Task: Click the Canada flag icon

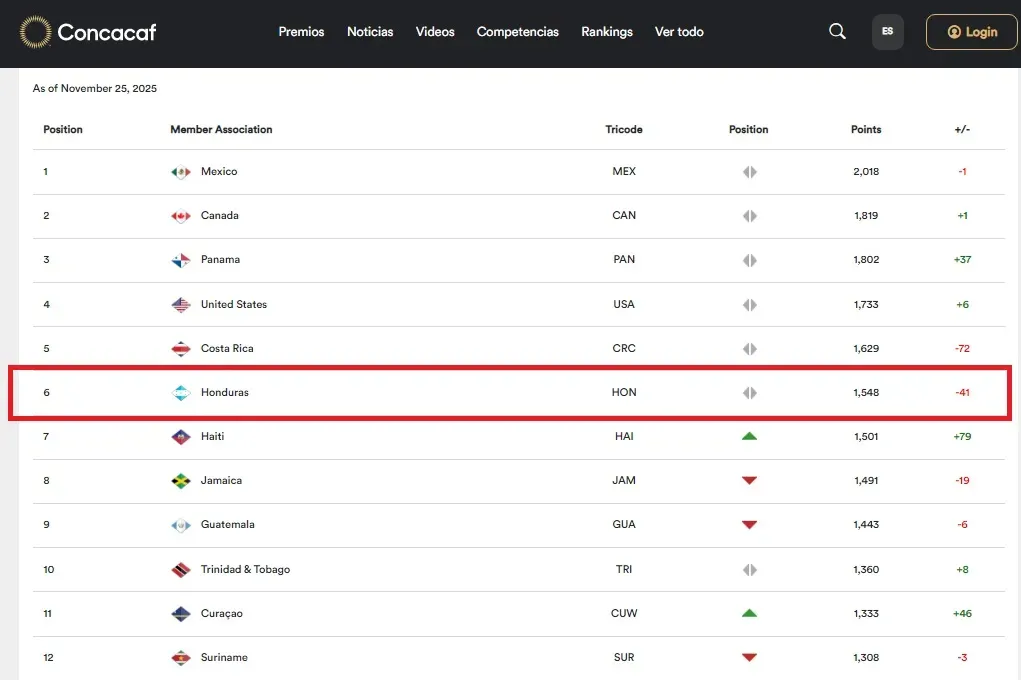Action: click(181, 216)
